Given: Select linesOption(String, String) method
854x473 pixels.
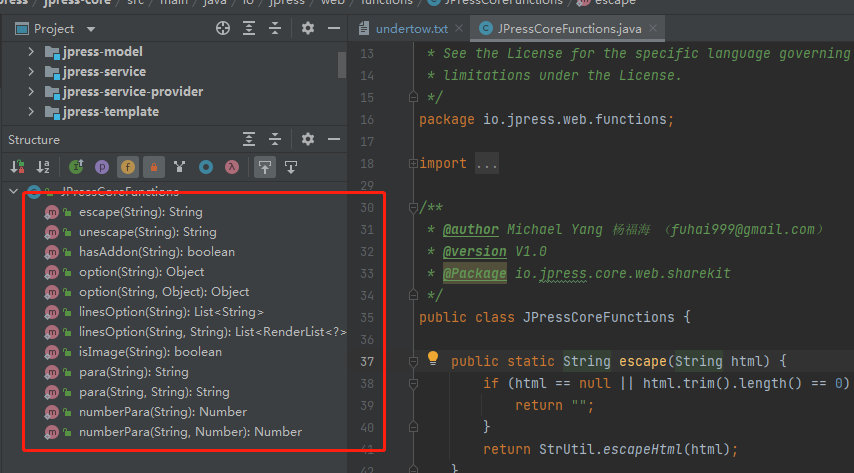Looking at the screenshot, I should tap(212, 332).
